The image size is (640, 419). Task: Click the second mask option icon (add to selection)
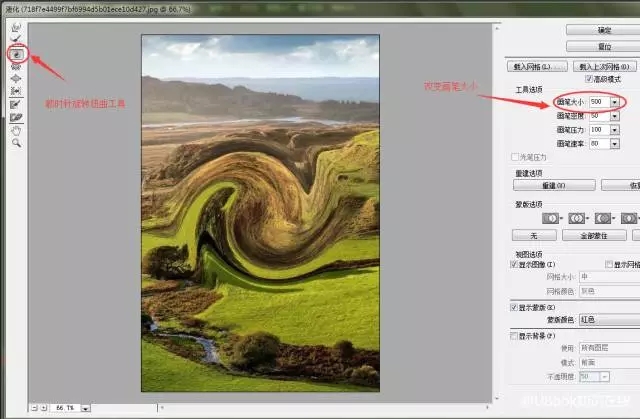576,218
